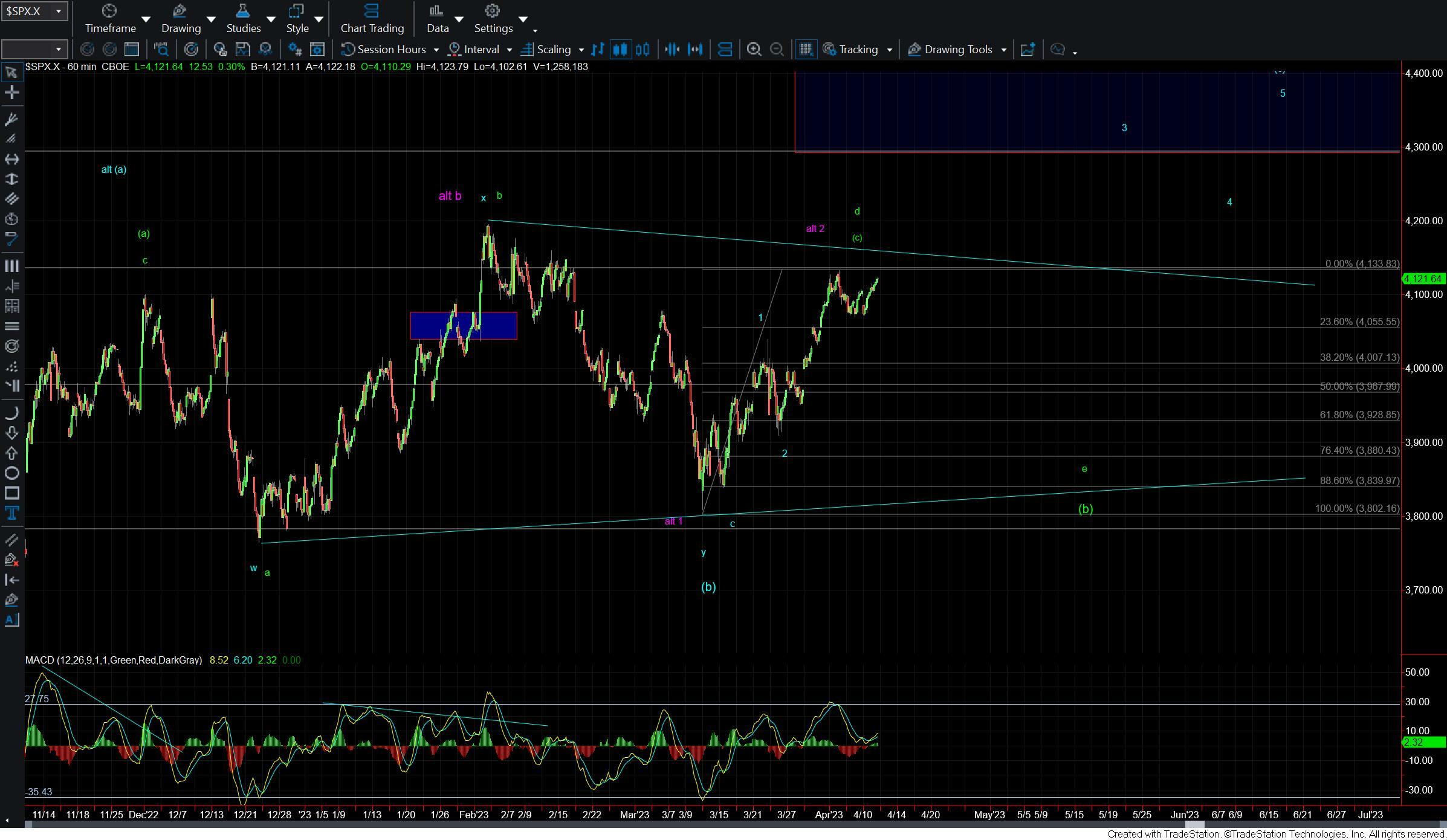
Task: Open the Style menu
Action: [297, 19]
